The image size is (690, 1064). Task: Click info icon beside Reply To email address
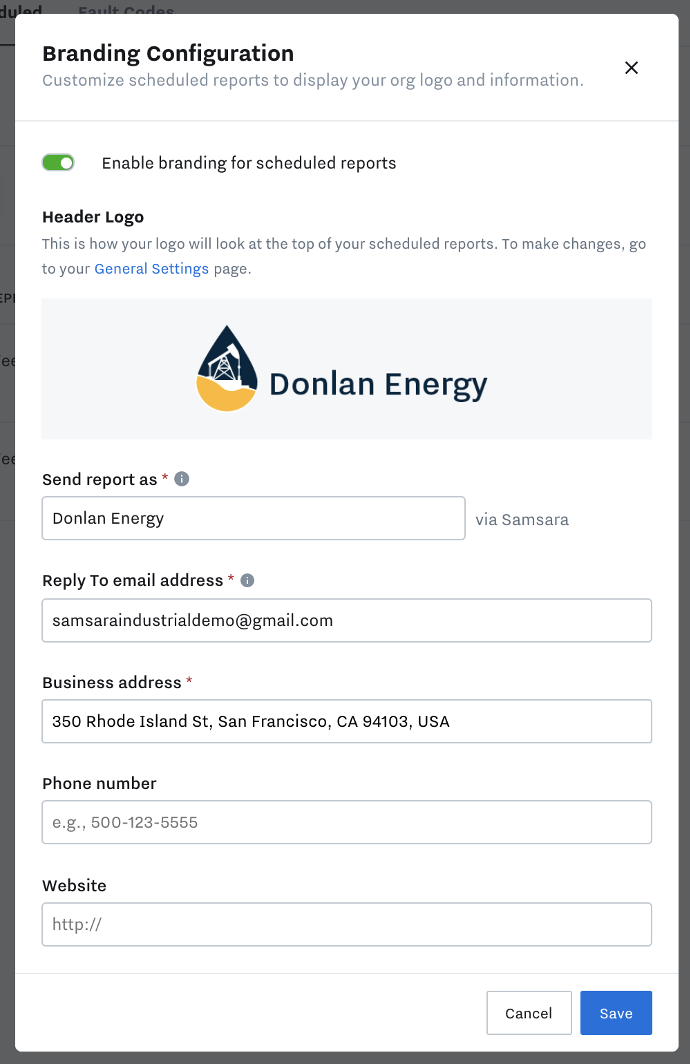pos(248,580)
